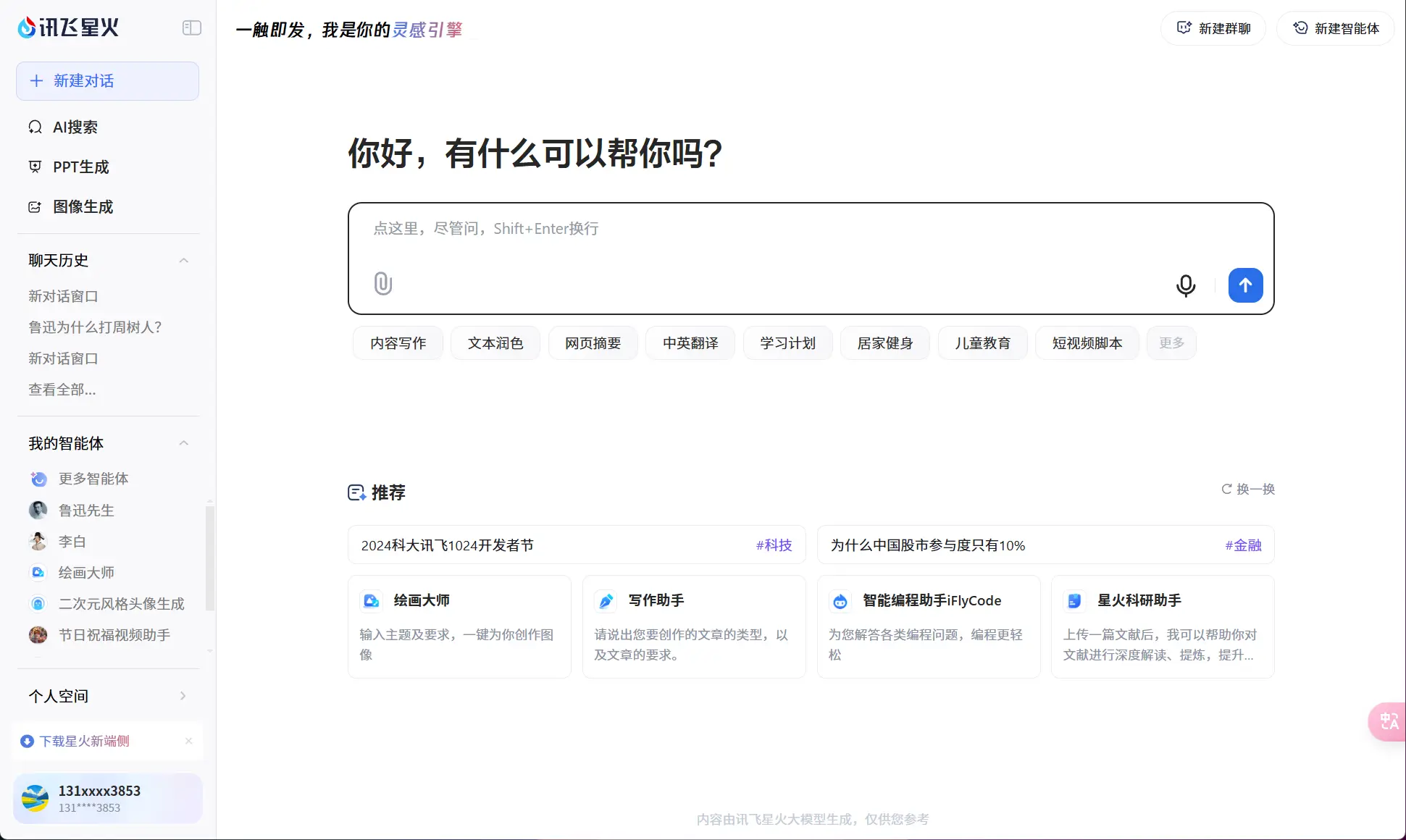Click the #金融 tag
1406x840 pixels.
click(1244, 545)
